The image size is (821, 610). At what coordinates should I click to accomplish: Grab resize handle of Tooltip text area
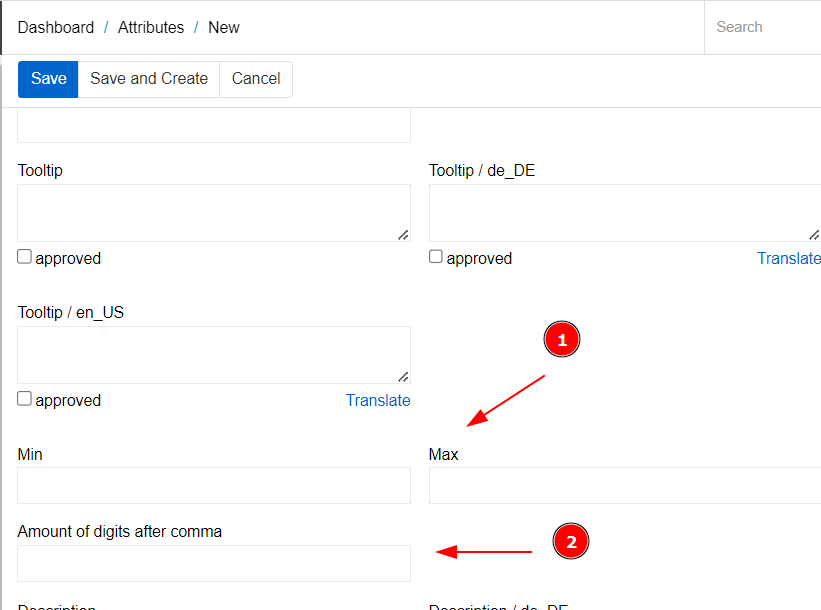coord(403,235)
